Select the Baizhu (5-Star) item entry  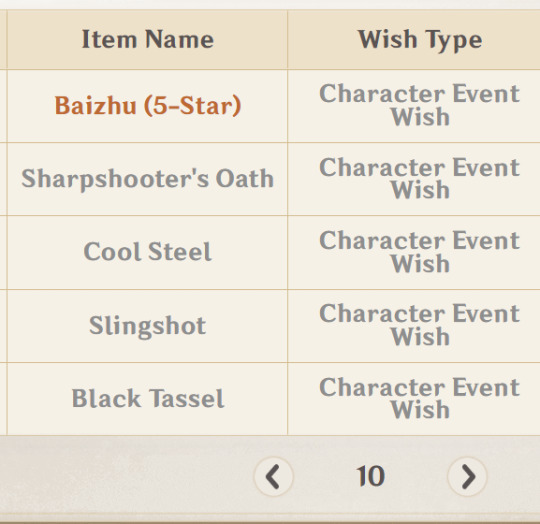click(x=148, y=105)
